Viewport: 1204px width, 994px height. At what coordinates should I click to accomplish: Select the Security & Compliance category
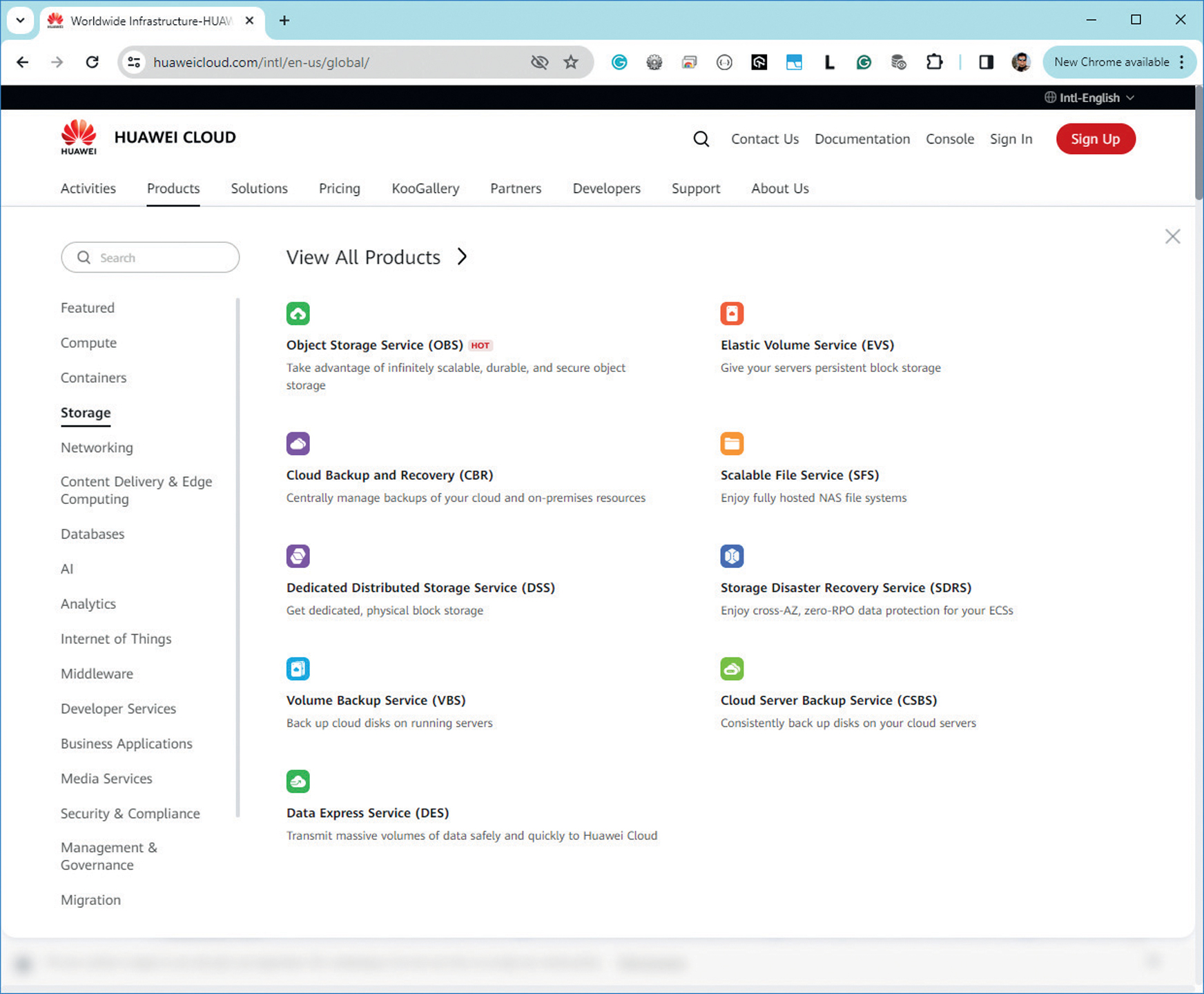tap(130, 813)
